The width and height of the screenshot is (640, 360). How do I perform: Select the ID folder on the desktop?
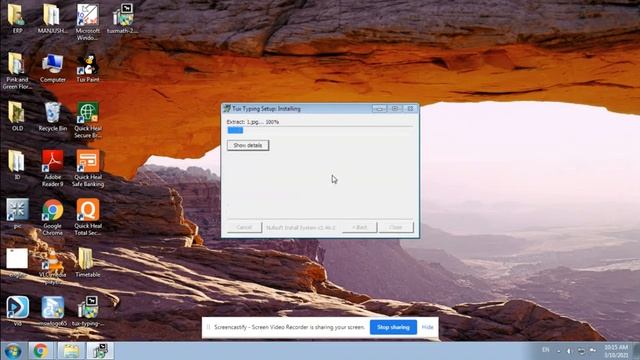point(17,165)
